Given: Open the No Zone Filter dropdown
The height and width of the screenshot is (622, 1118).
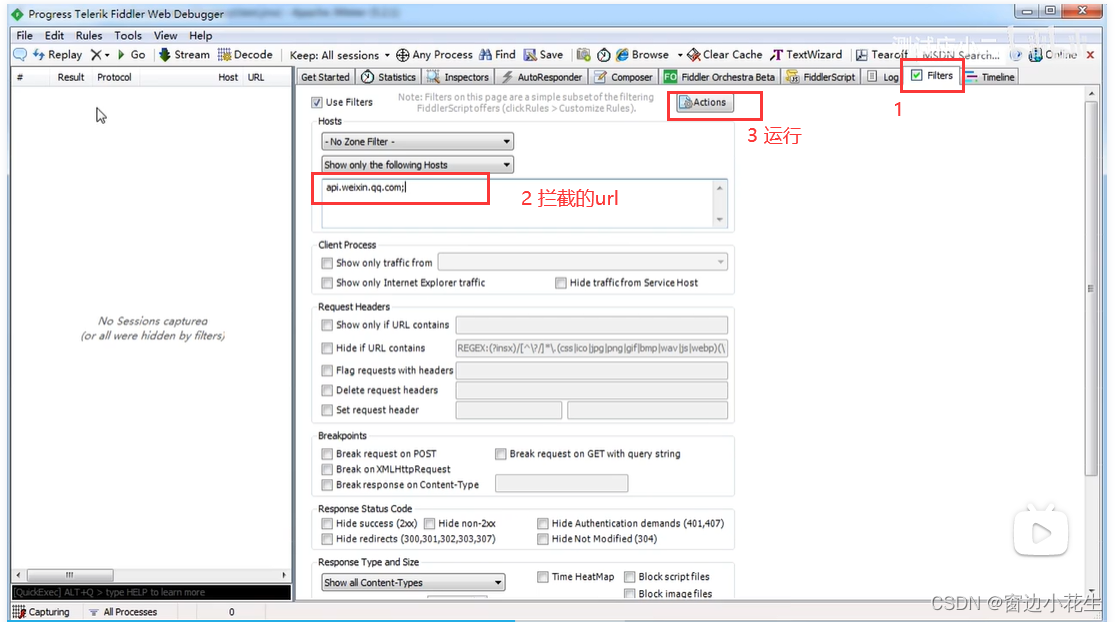Looking at the screenshot, I should (417, 142).
